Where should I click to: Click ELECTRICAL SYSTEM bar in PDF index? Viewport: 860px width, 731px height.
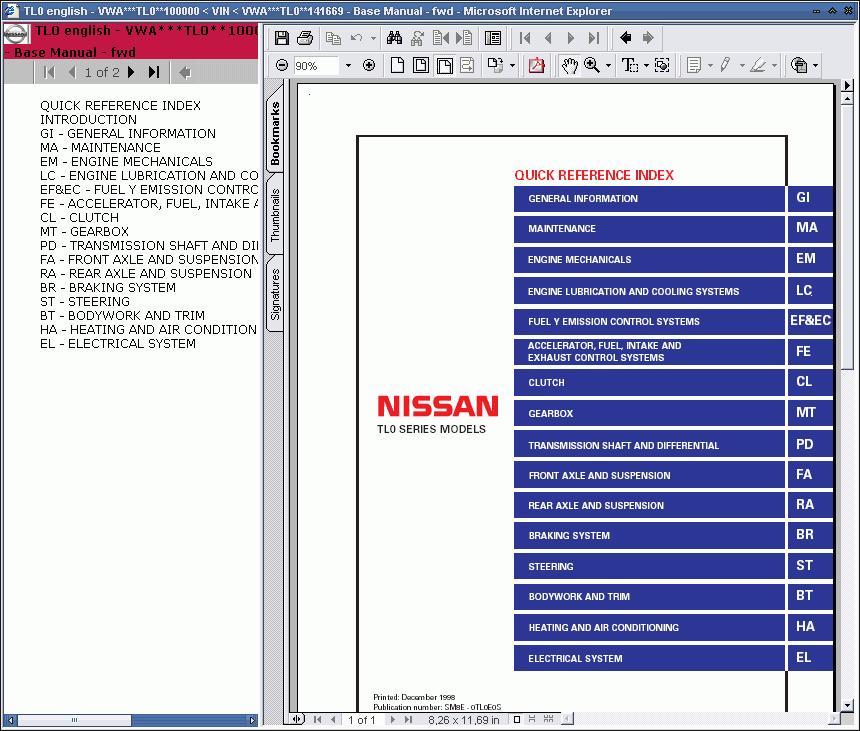(x=649, y=658)
